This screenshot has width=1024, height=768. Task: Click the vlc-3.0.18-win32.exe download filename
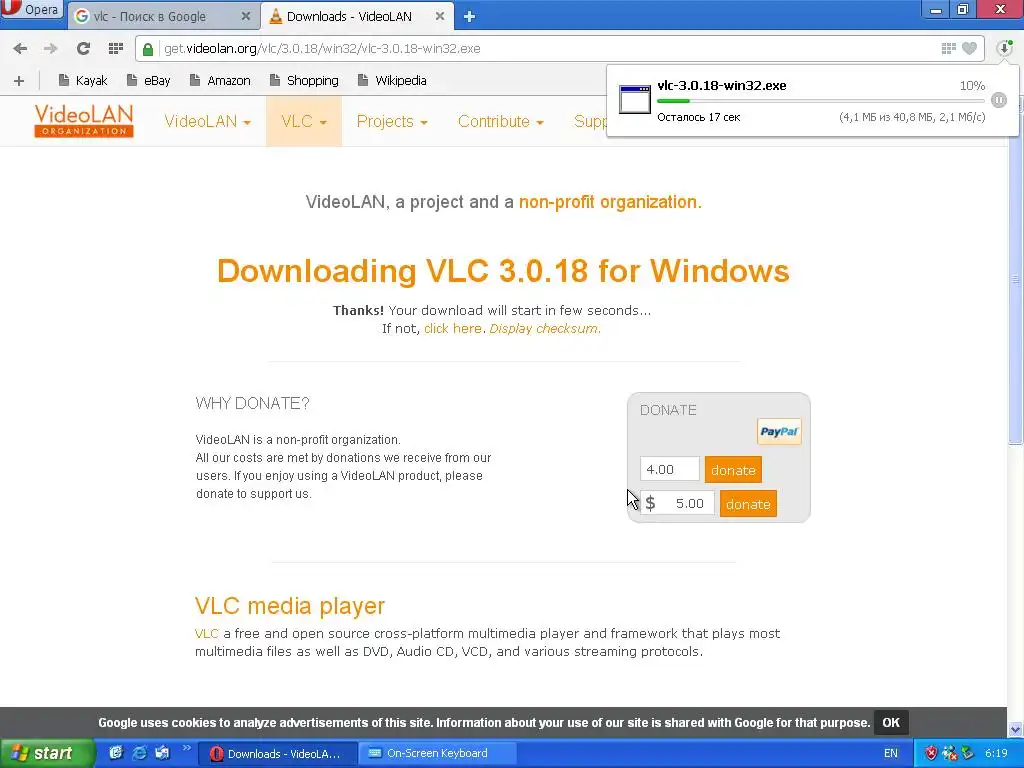tap(722, 86)
